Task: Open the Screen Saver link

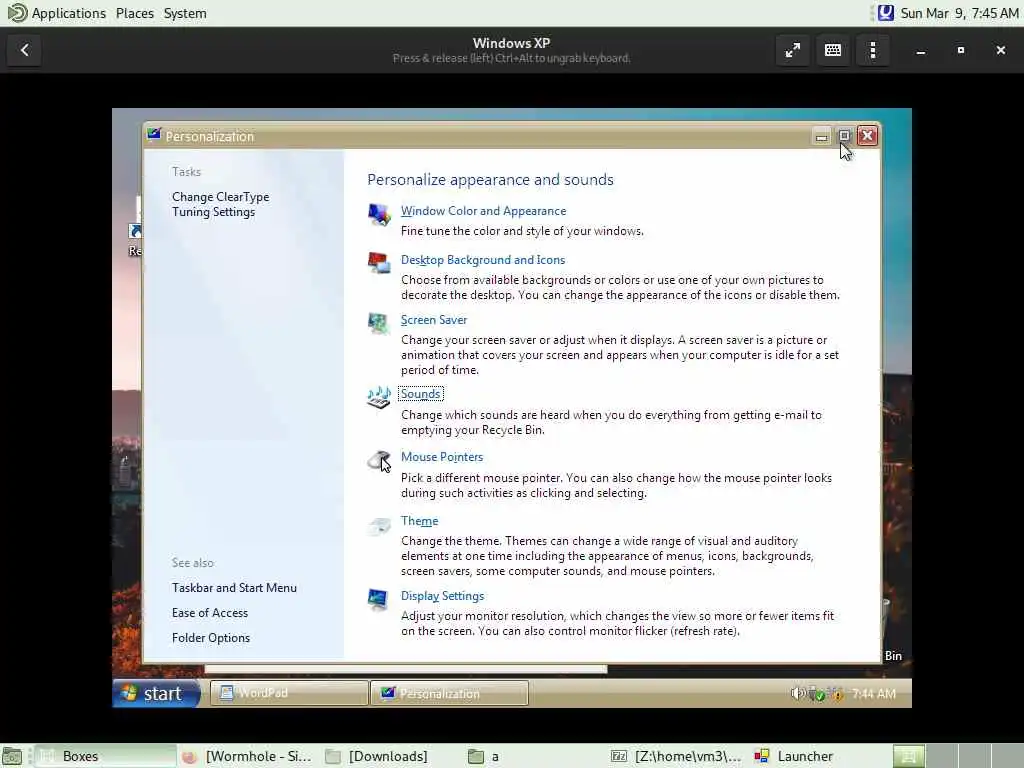Action: [434, 320]
